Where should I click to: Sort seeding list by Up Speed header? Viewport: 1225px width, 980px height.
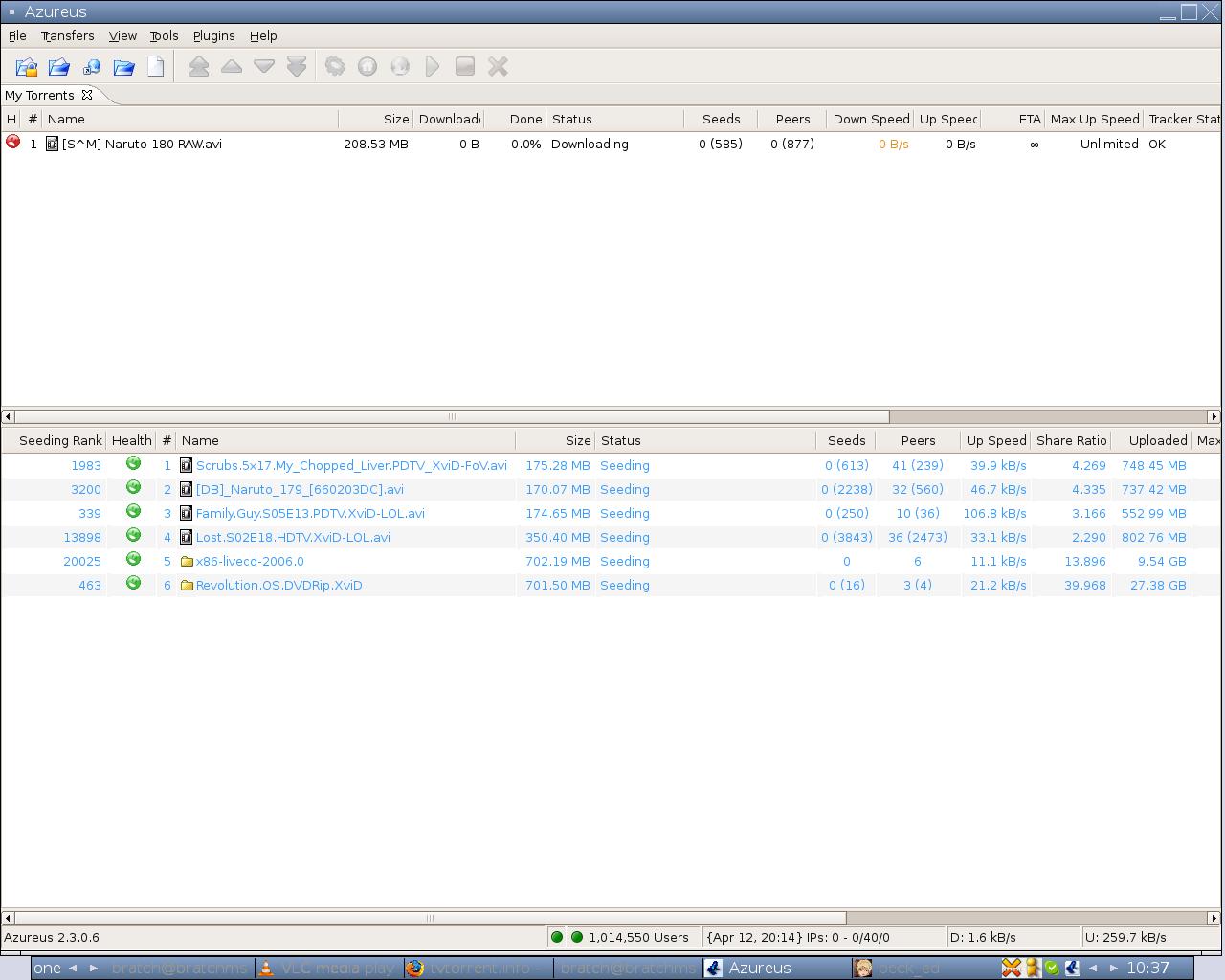[x=995, y=440]
